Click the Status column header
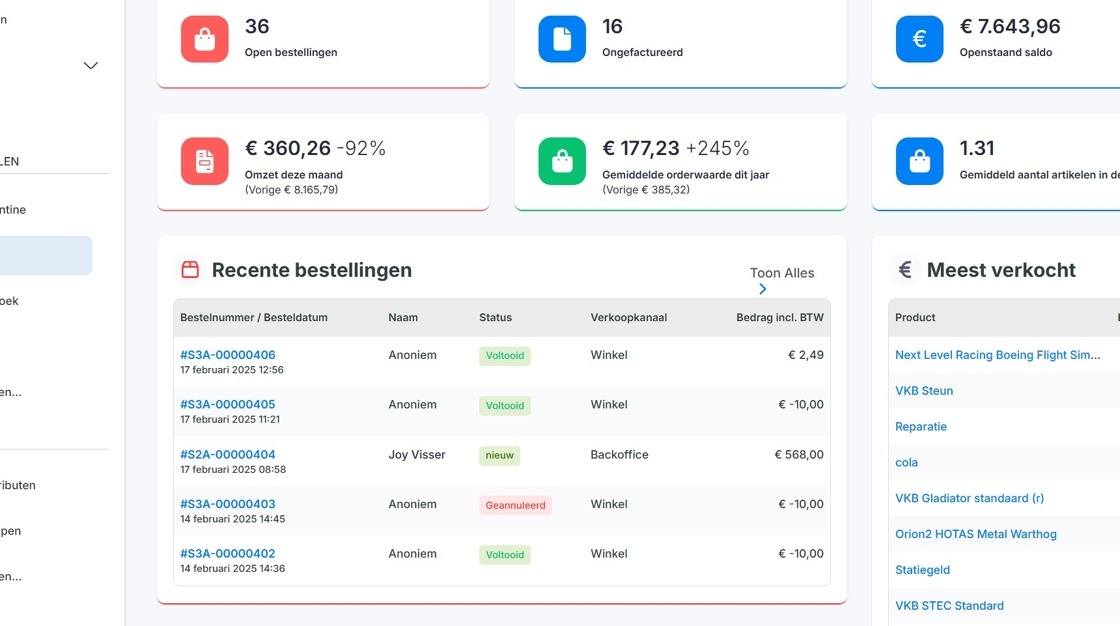The height and width of the screenshot is (626, 1120). tap(495, 317)
